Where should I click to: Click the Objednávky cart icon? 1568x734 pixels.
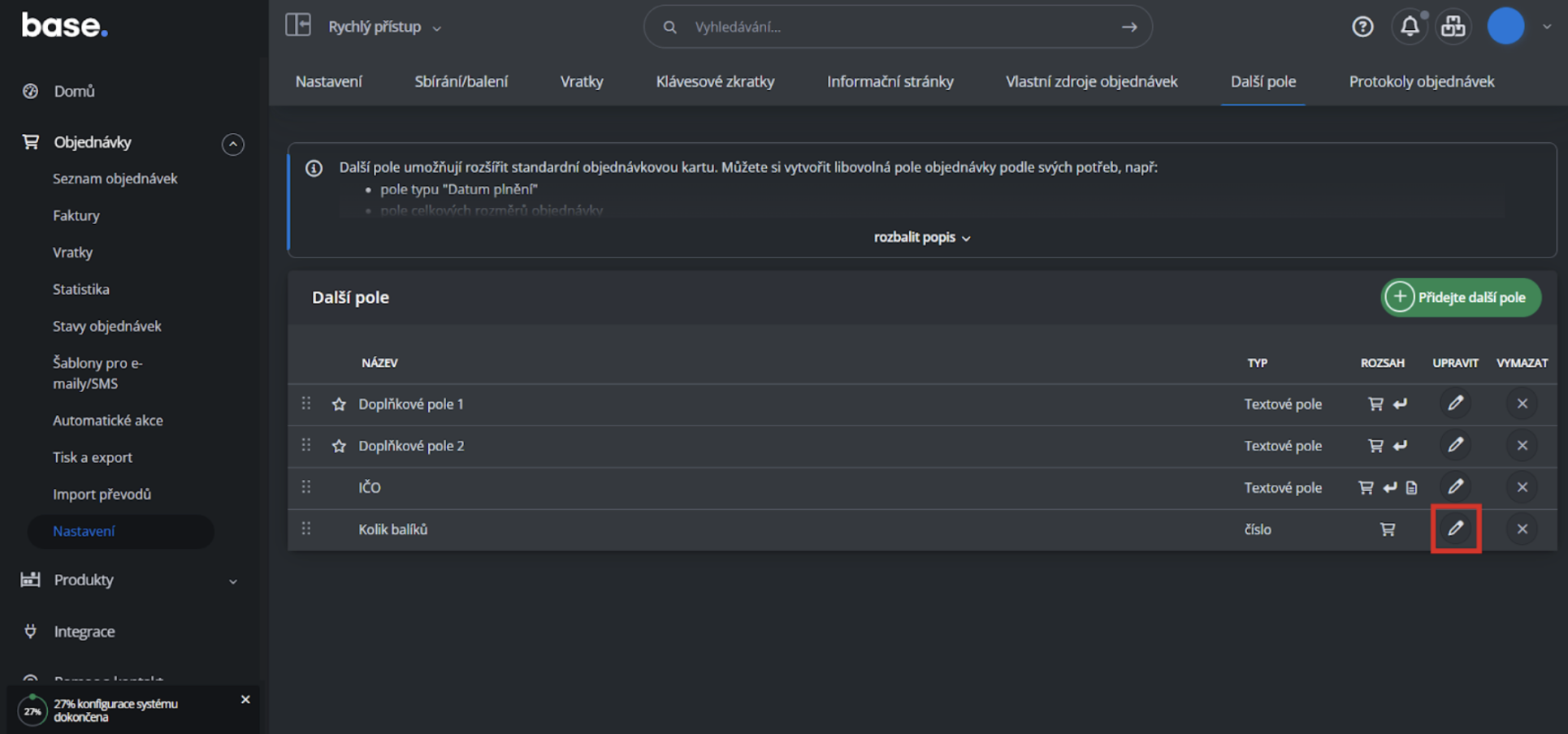point(31,142)
